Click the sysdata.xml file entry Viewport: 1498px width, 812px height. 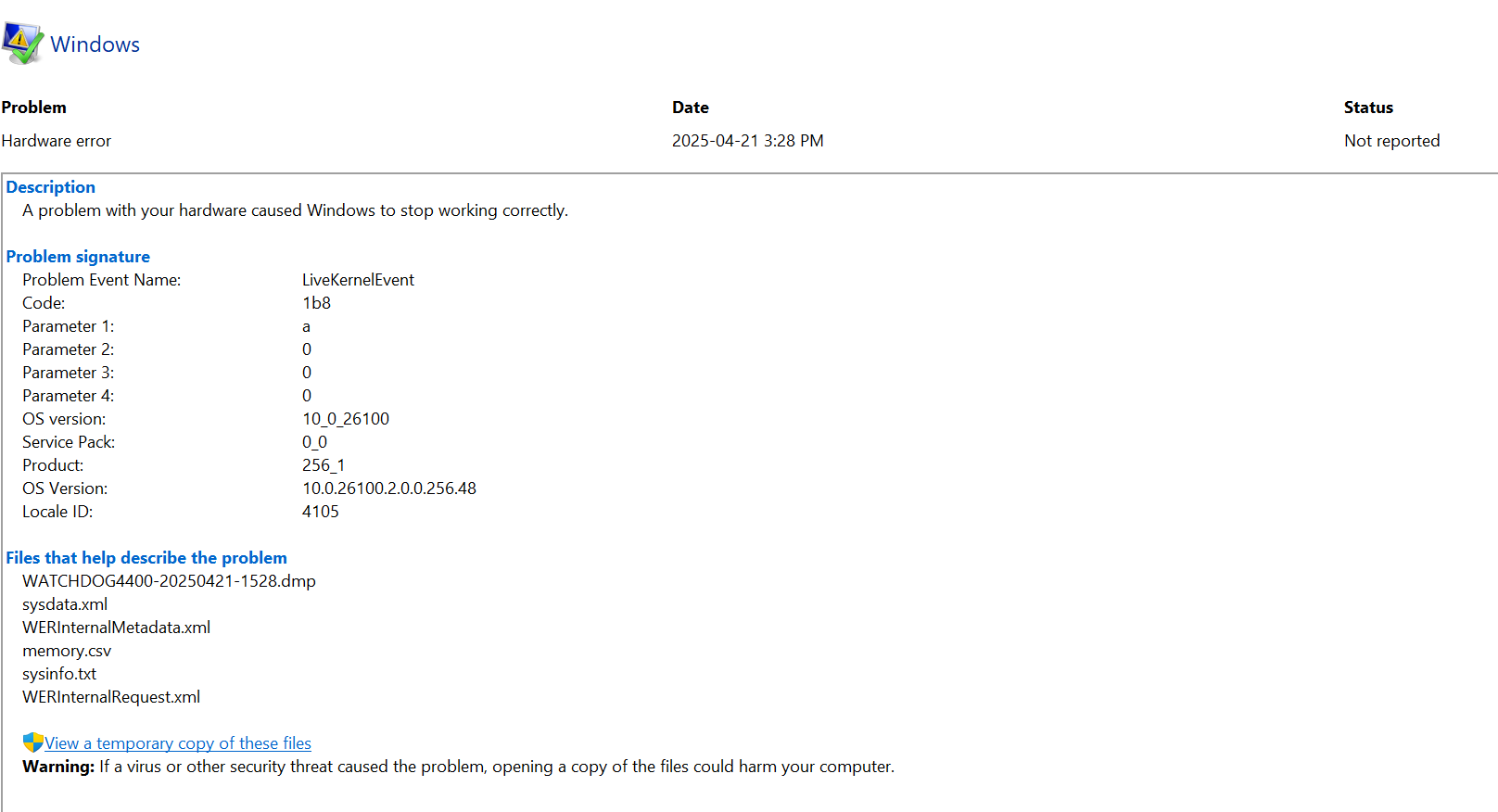click(65, 604)
